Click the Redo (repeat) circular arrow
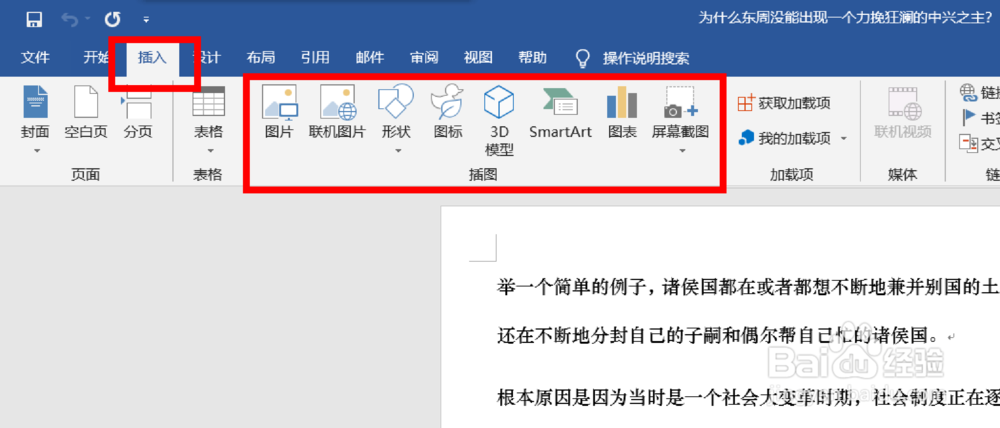 coord(112,20)
